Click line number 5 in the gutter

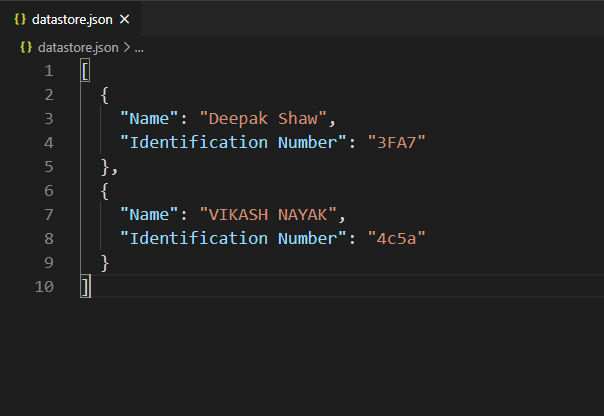pos(48,166)
